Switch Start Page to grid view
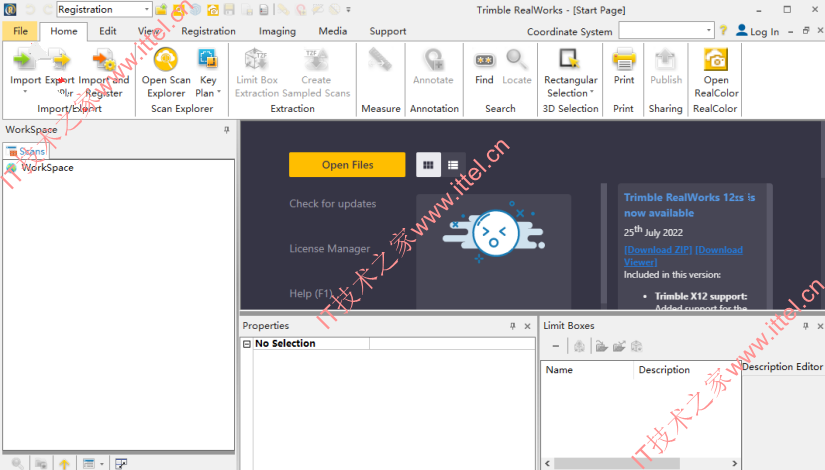Image resolution: width=825 pixels, height=470 pixels. (428, 165)
